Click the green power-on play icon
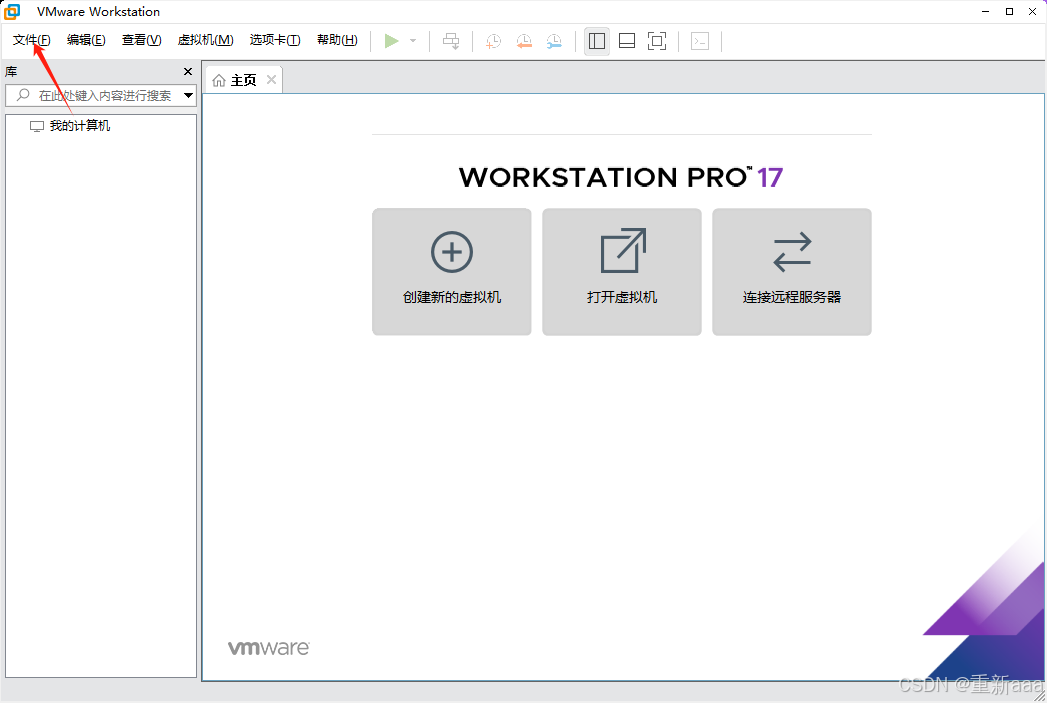Viewport: 1047px width, 703px height. point(392,41)
